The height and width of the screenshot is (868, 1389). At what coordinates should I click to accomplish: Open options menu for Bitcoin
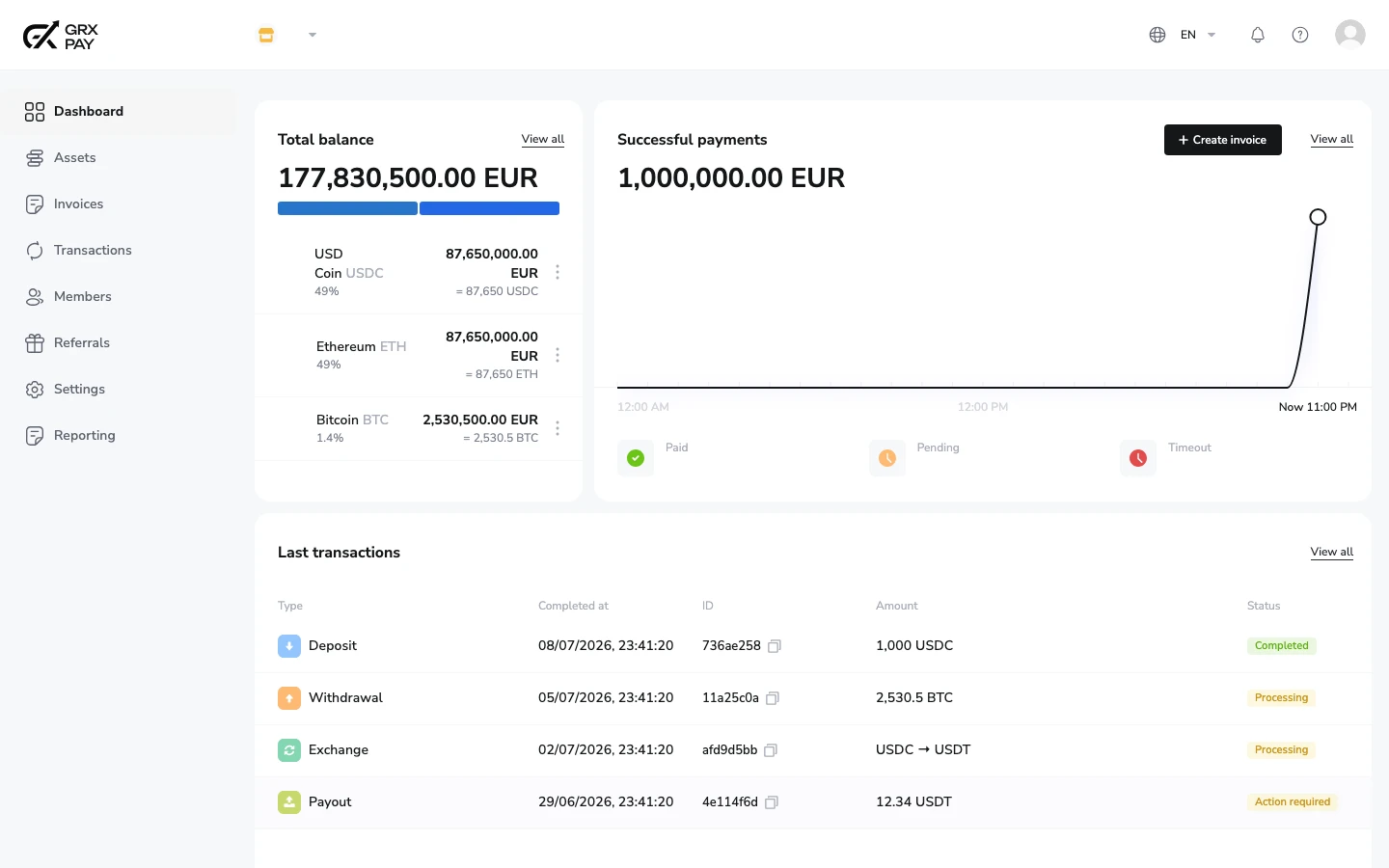tap(558, 428)
